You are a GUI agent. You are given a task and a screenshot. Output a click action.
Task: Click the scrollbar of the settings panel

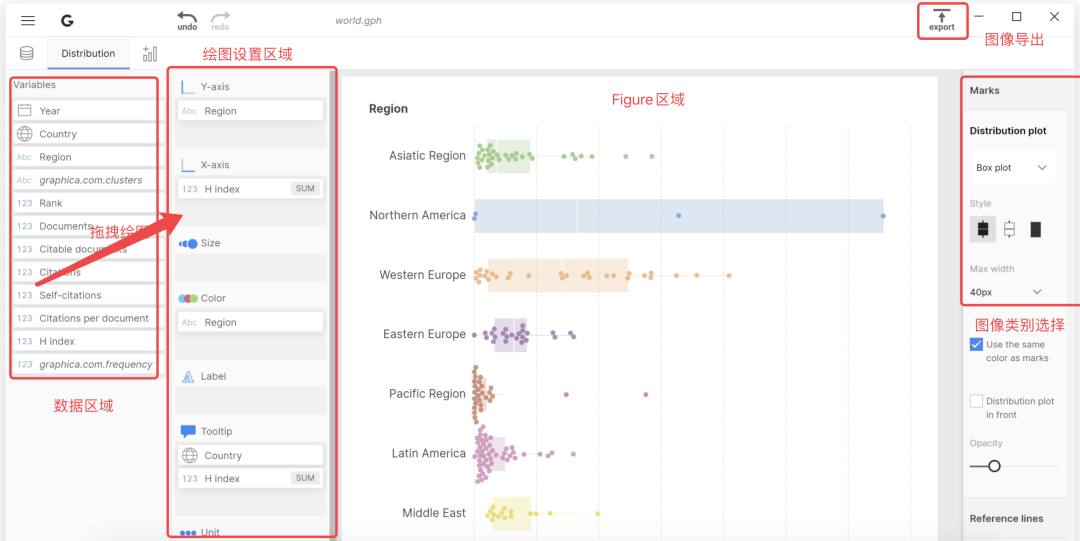[333, 303]
